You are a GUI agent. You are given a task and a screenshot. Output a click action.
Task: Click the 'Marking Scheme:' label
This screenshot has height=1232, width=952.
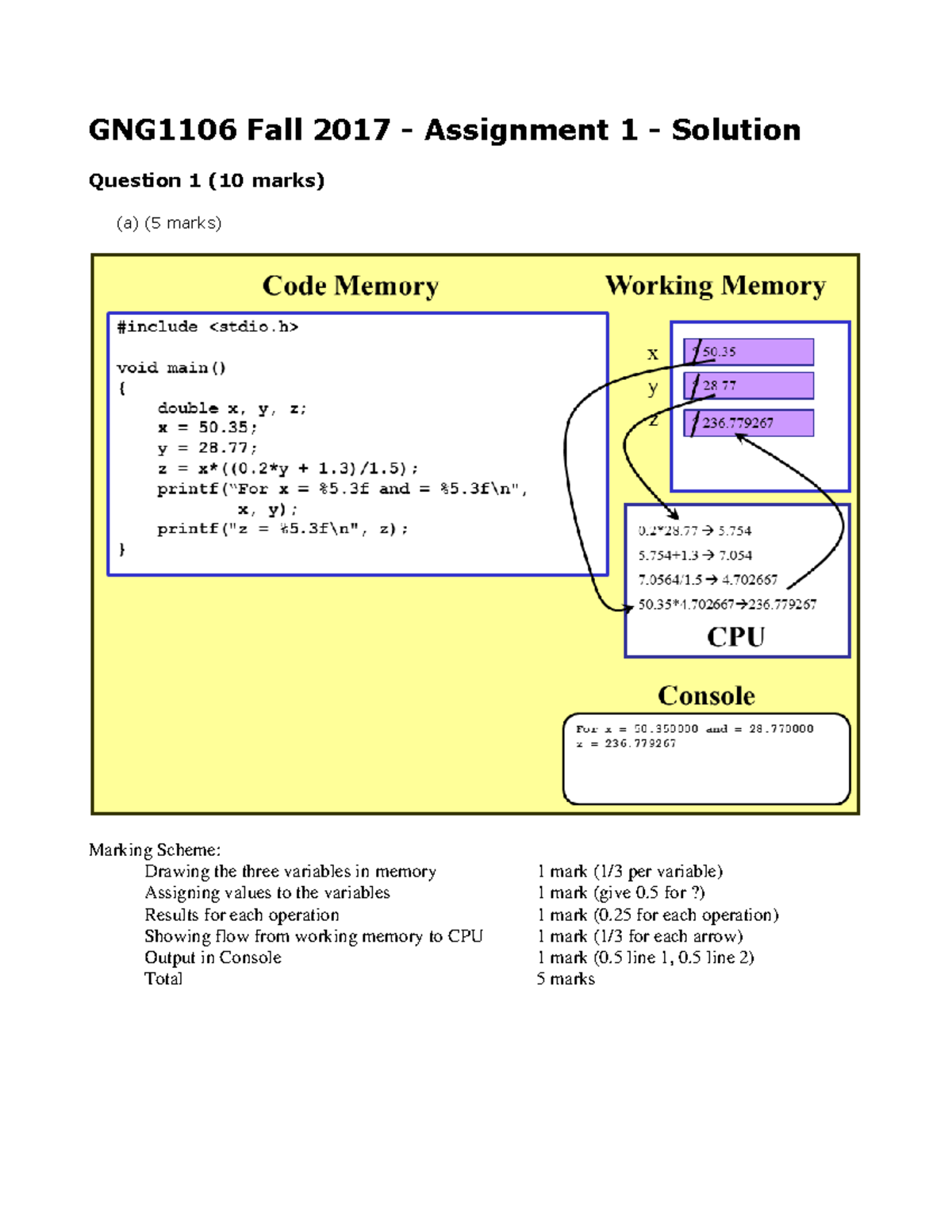[155, 850]
